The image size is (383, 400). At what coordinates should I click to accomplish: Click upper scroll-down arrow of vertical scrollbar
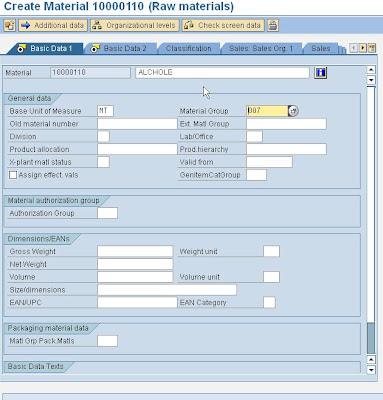(371, 80)
